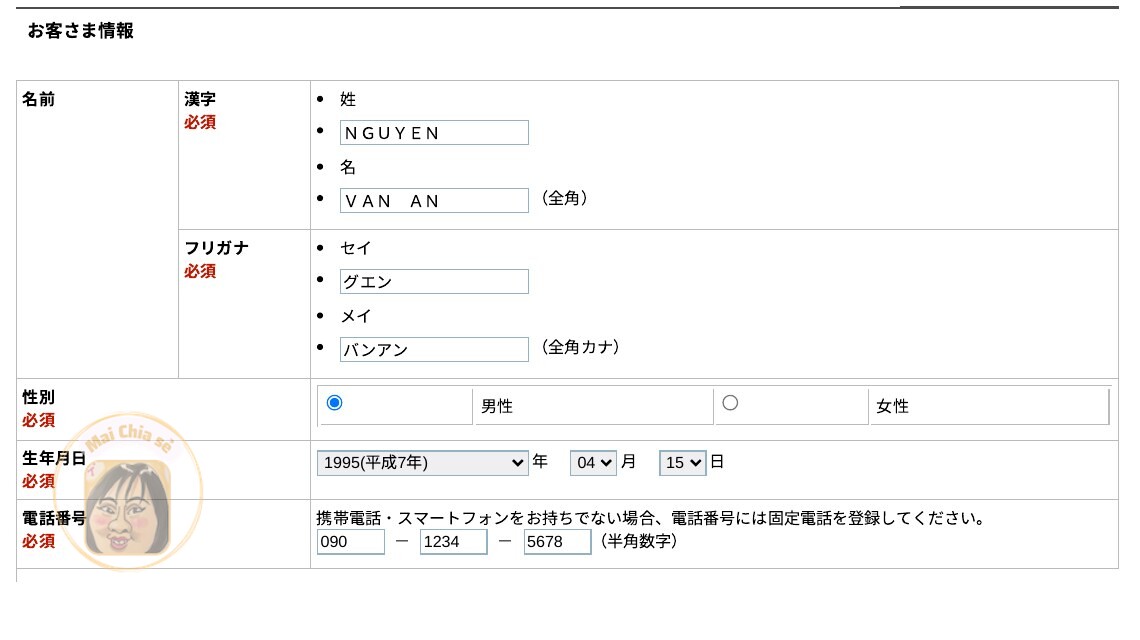Screen dimensions: 1140x640
Task: Click the セイ bullet label
Action: (x=356, y=248)
